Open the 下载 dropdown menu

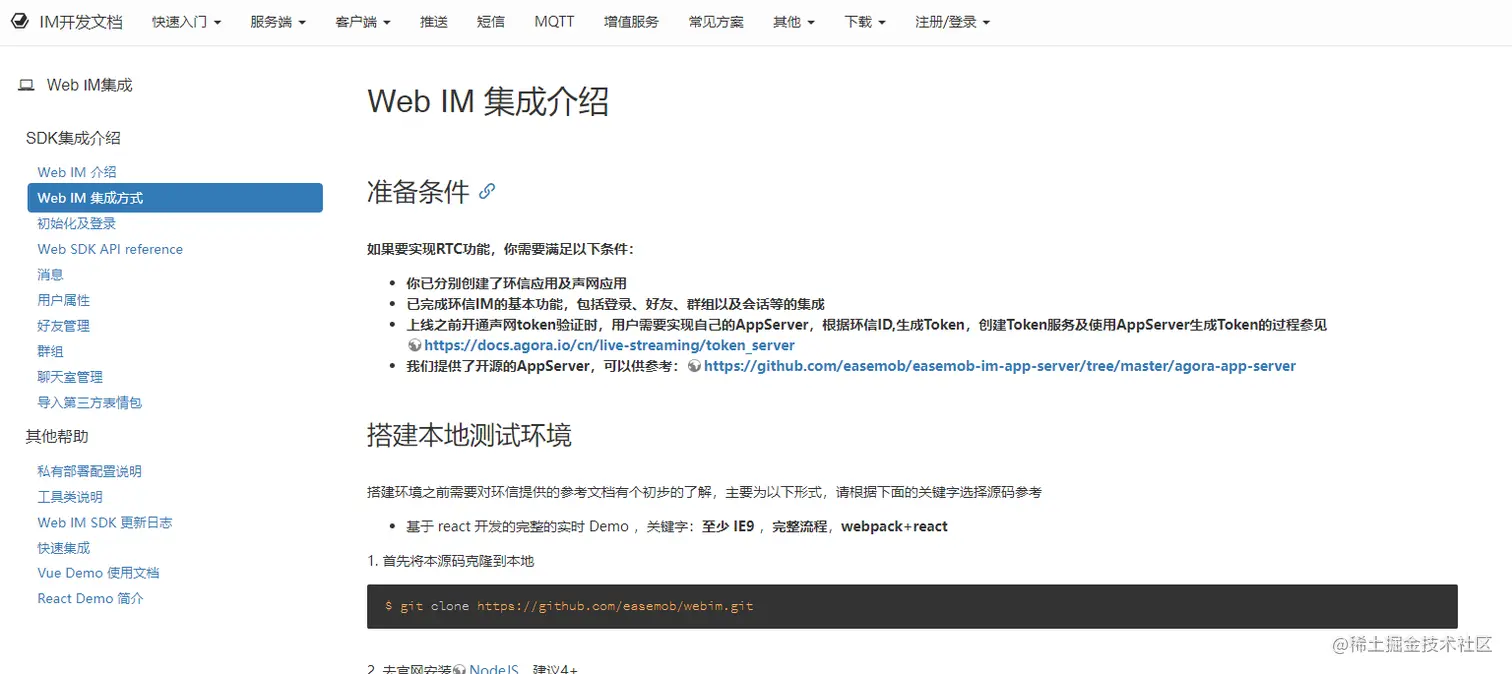pyautogui.click(x=865, y=22)
